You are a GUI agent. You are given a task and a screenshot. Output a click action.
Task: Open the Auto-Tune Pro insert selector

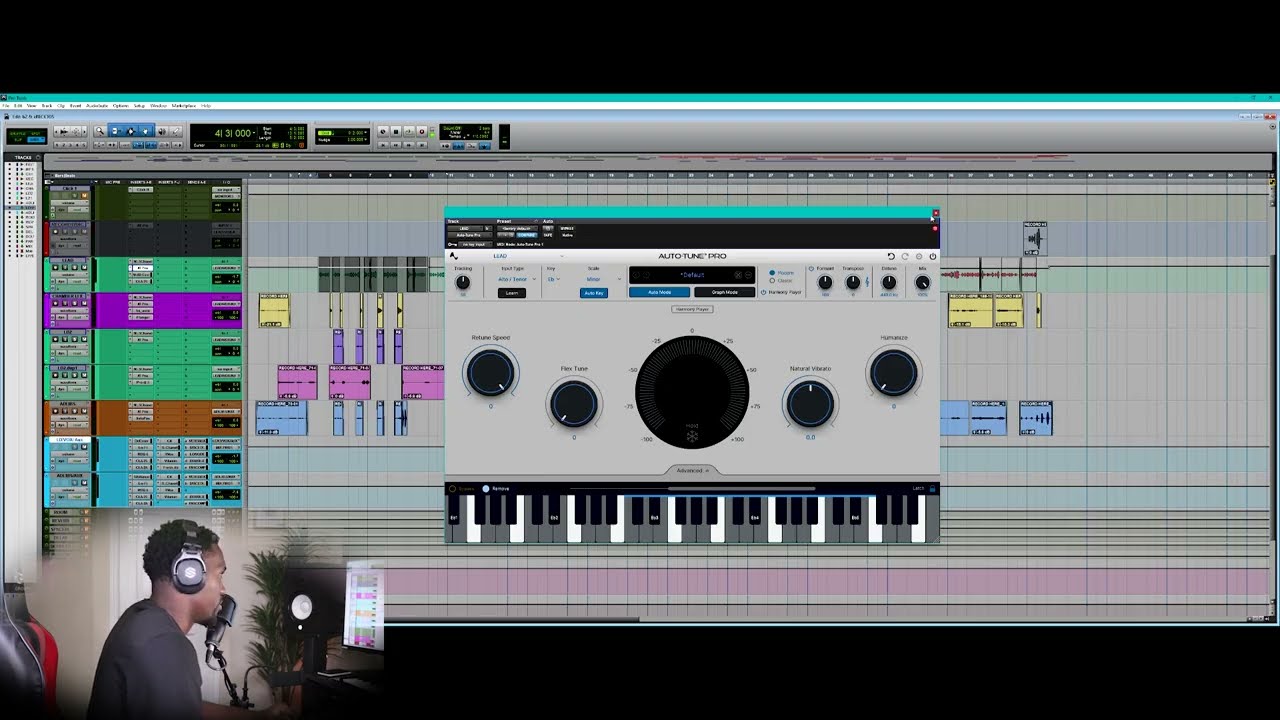pos(469,235)
